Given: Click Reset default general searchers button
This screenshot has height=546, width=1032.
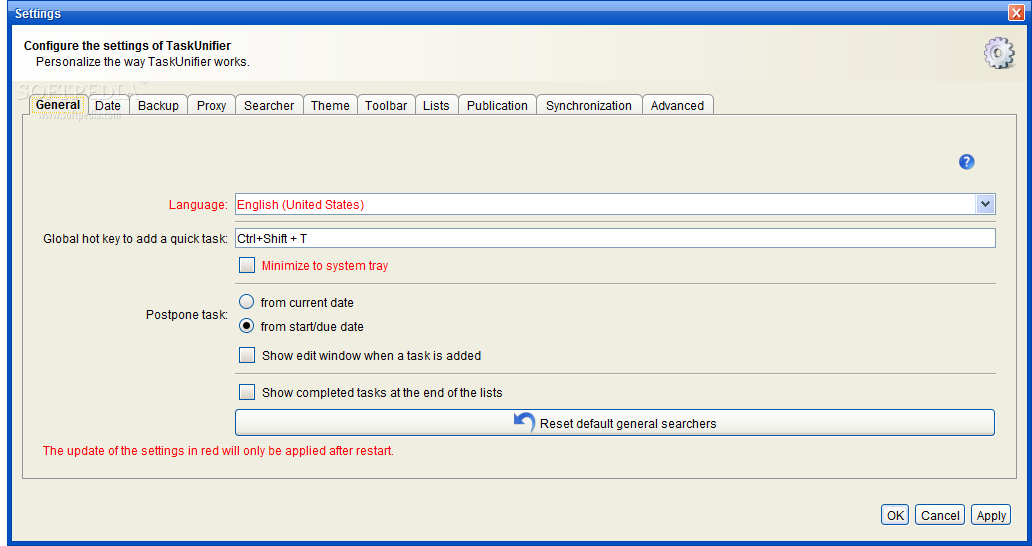Looking at the screenshot, I should (x=615, y=422).
